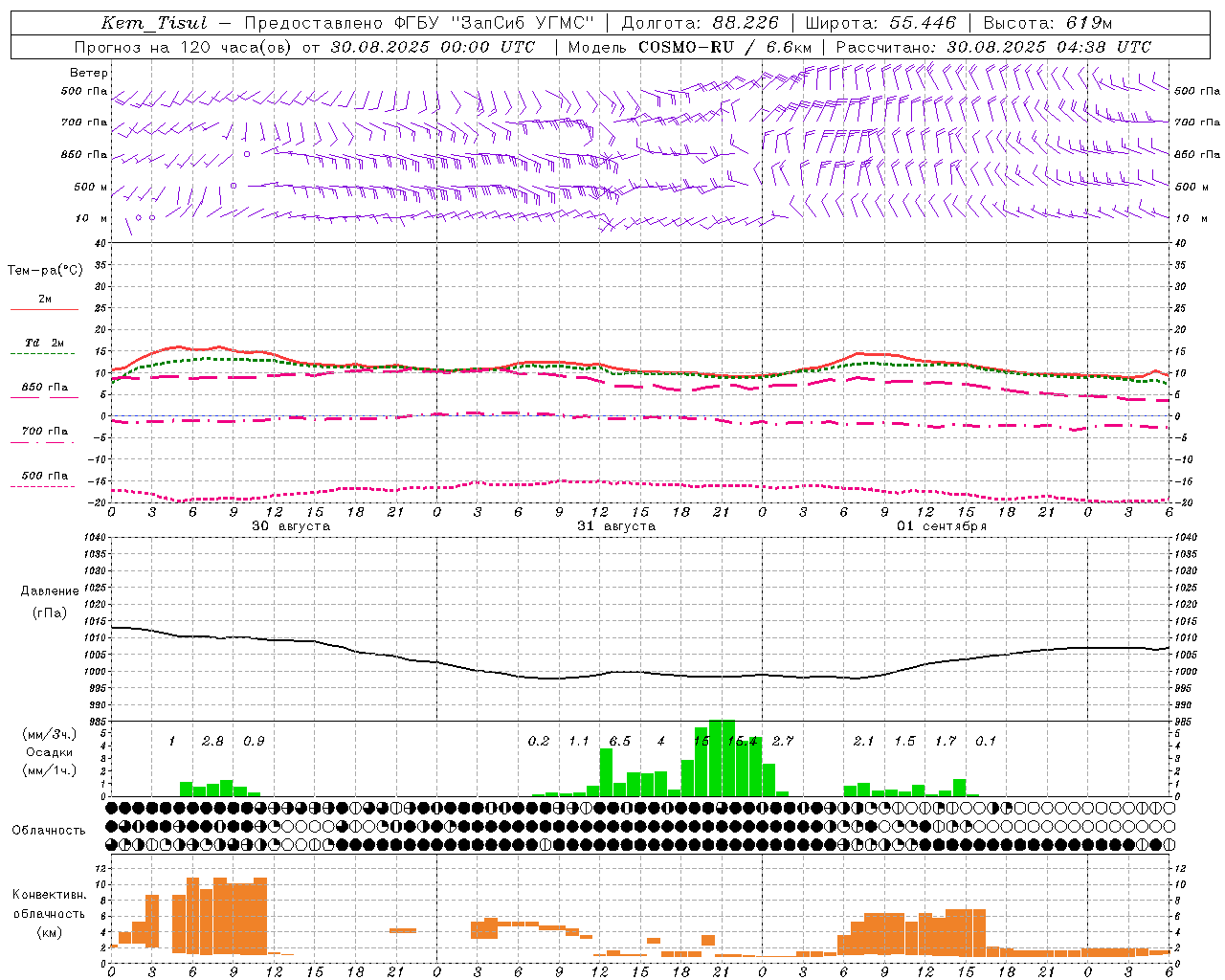Click the 1.1 precipitation total
Screen dimensions: 1225x980
[x=578, y=742]
